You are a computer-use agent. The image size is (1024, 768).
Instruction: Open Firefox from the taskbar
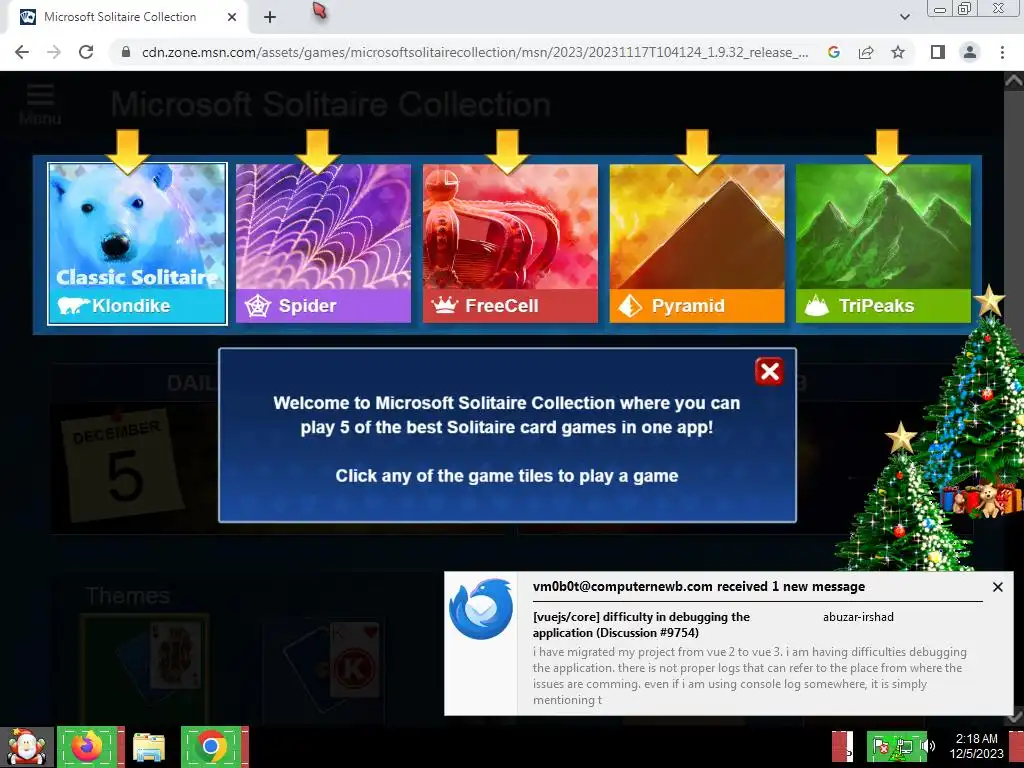click(89, 746)
